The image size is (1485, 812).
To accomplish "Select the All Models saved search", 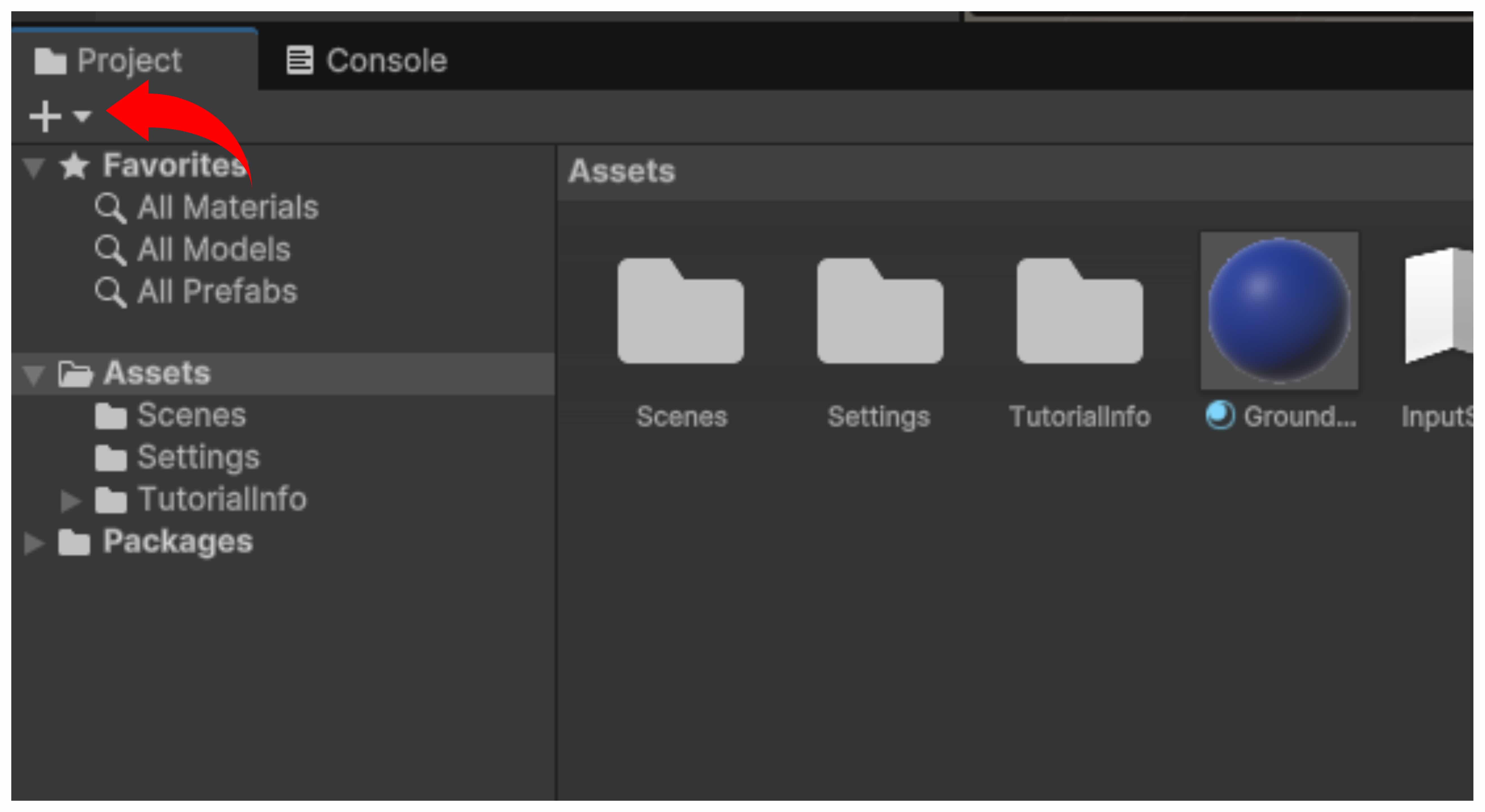I will [213, 250].
